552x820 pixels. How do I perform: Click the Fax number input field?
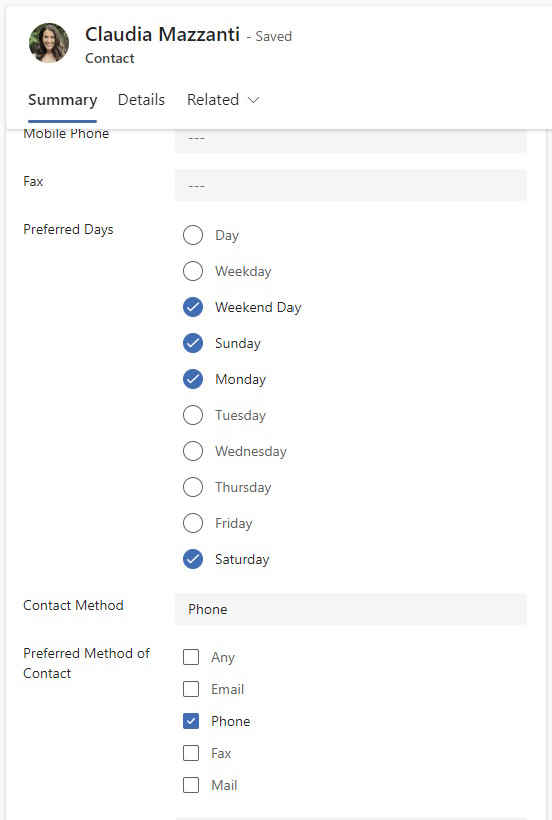[351, 185]
